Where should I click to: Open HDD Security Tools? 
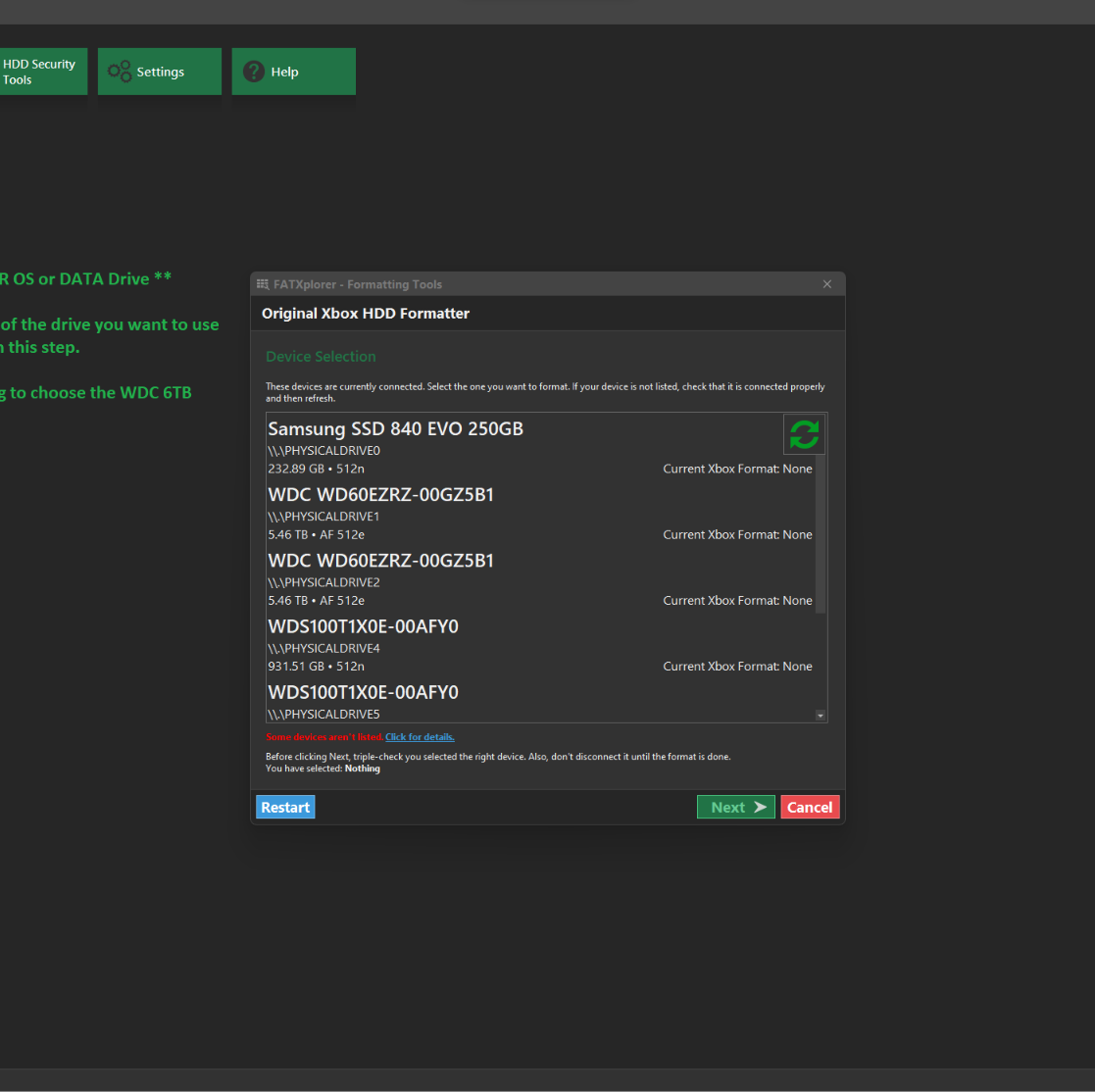[x=43, y=72]
